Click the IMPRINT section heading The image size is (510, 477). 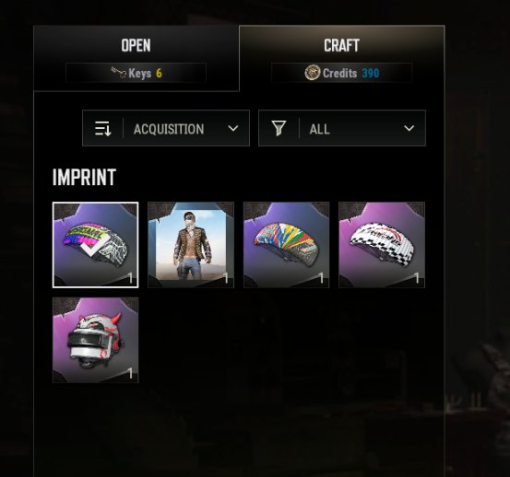point(84,177)
